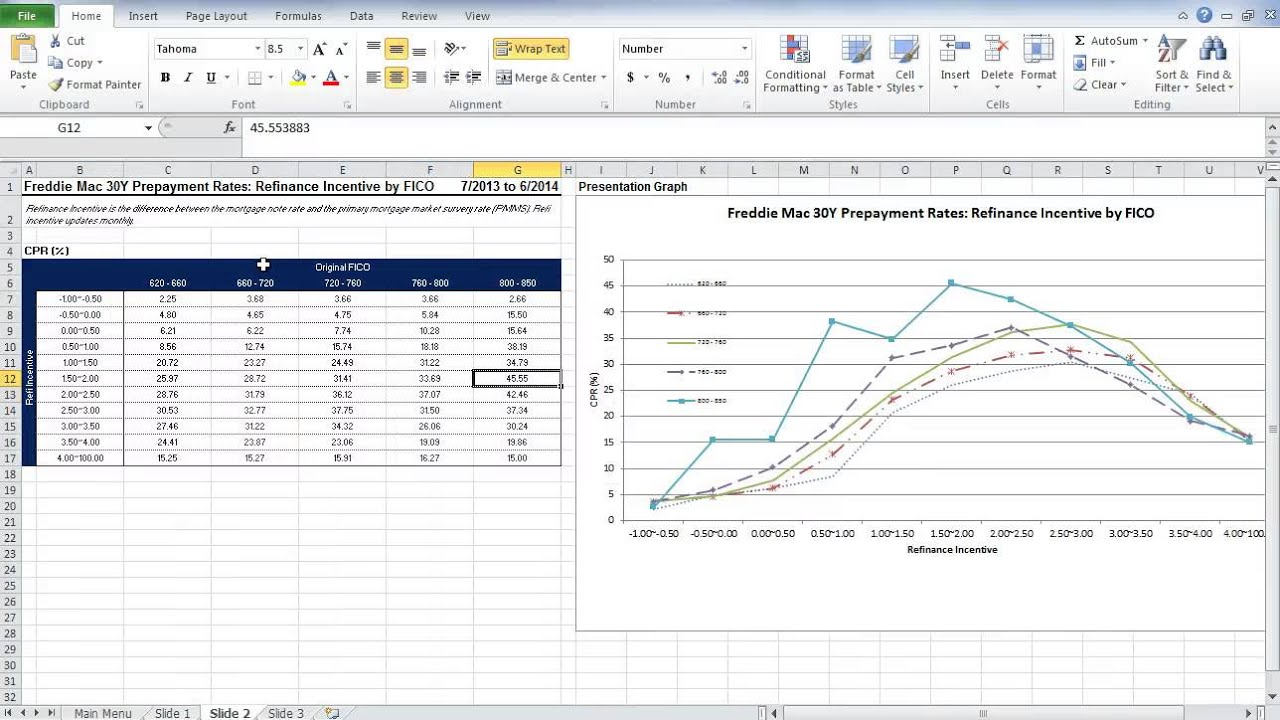The width and height of the screenshot is (1280, 720).
Task: Click the Name Box showing G12
Action: tap(70, 128)
